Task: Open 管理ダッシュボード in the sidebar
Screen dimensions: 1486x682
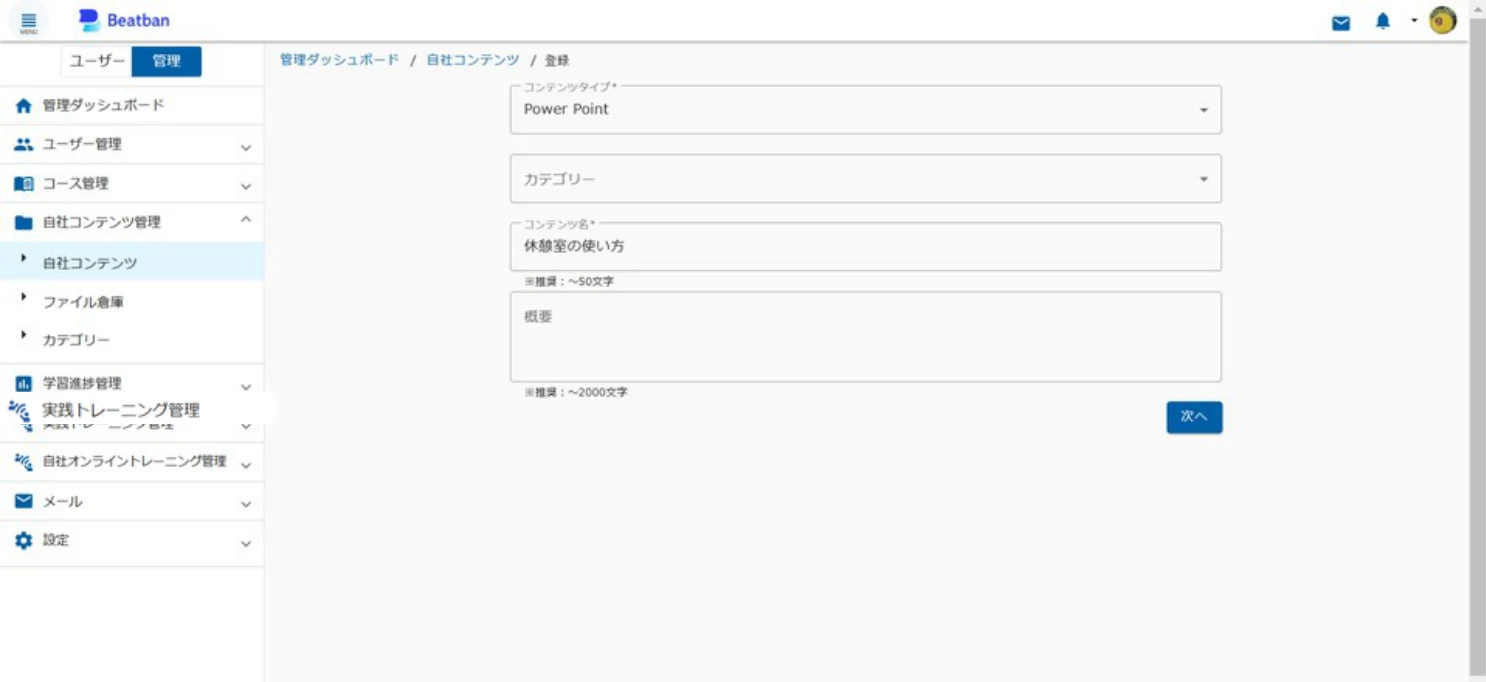Action: 132,105
